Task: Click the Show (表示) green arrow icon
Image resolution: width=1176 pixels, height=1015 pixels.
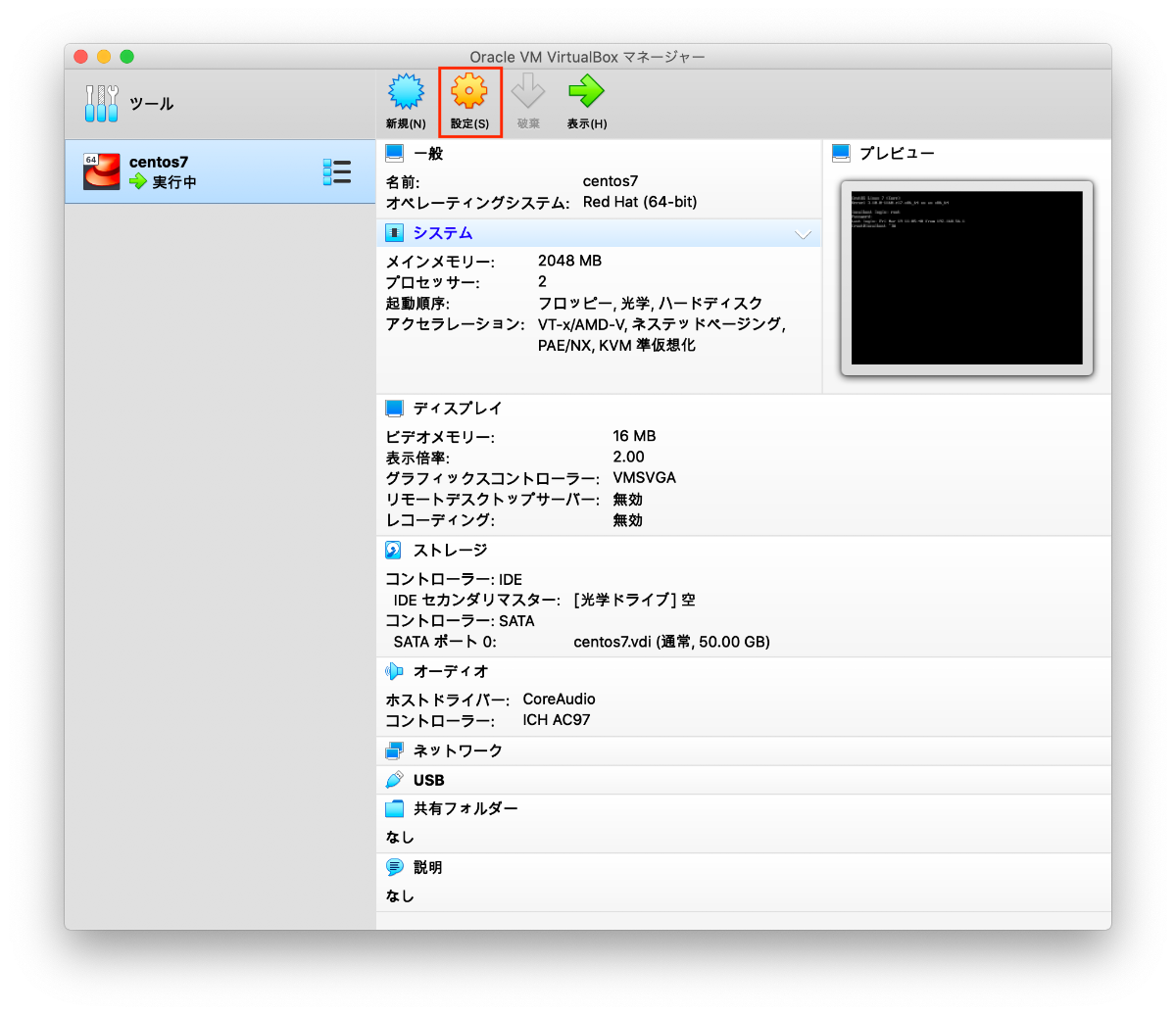Action: coord(586,91)
